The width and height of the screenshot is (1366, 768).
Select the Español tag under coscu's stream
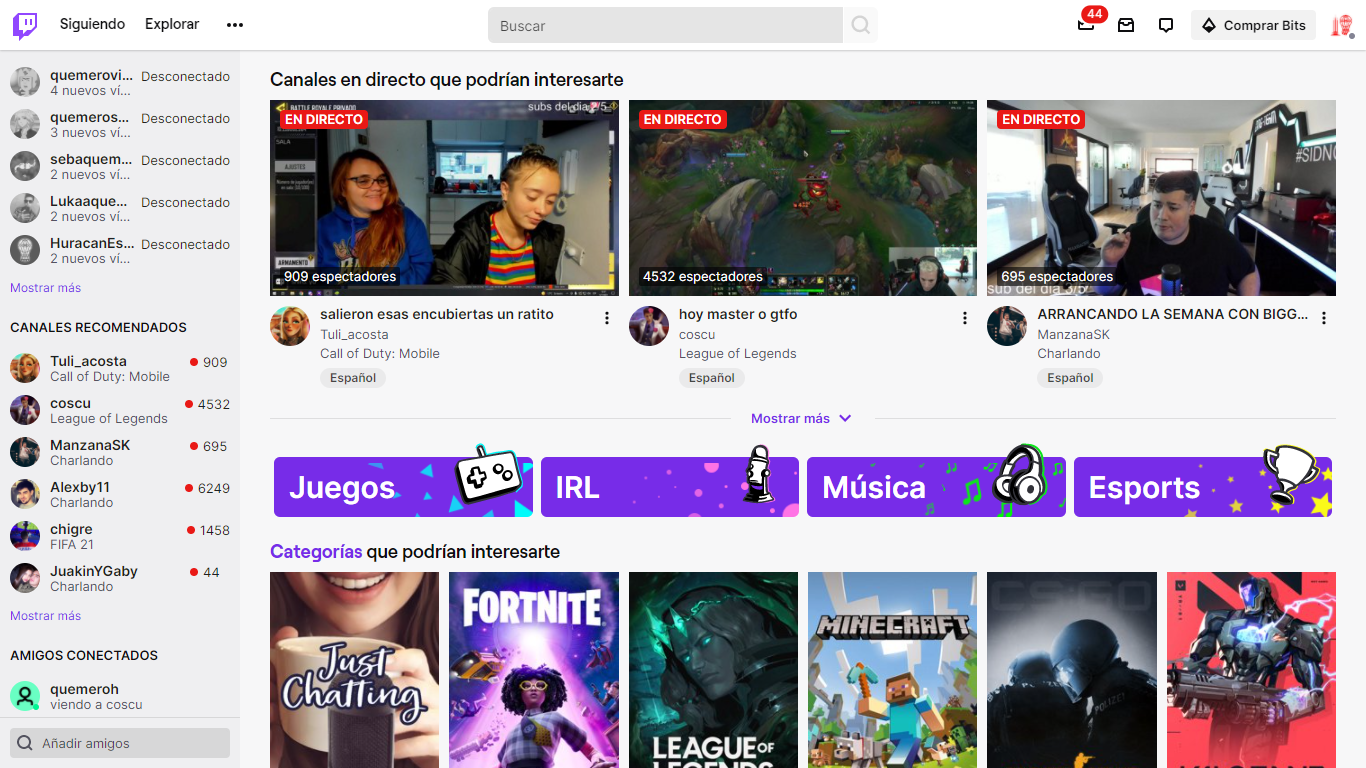[x=712, y=377]
